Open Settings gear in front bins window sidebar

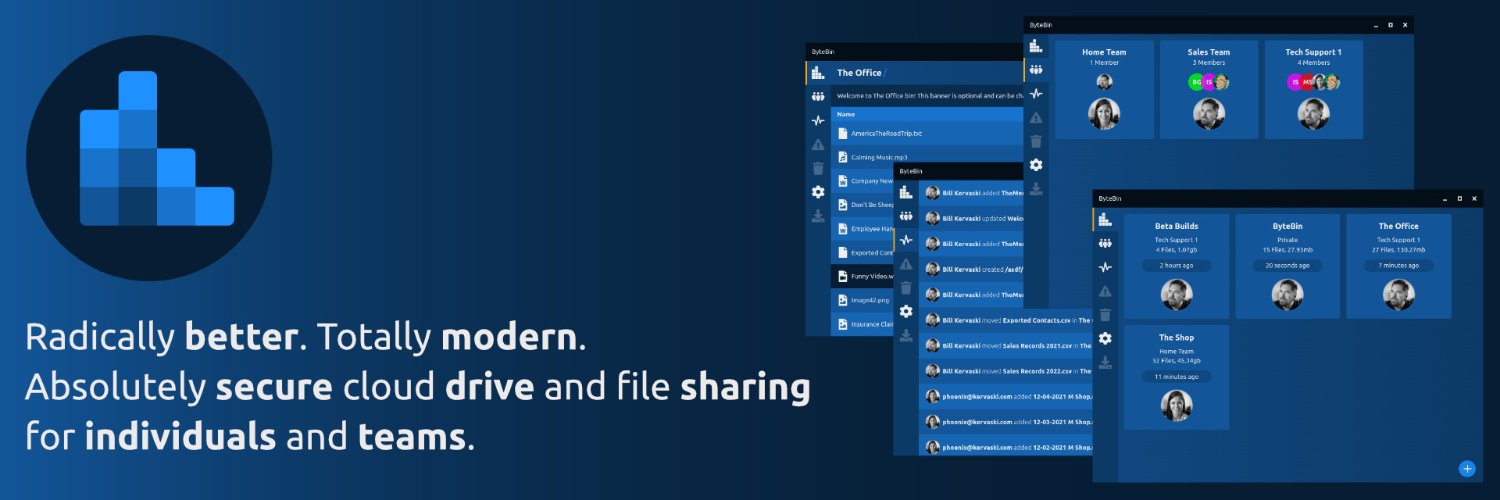[x=1105, y=338]
